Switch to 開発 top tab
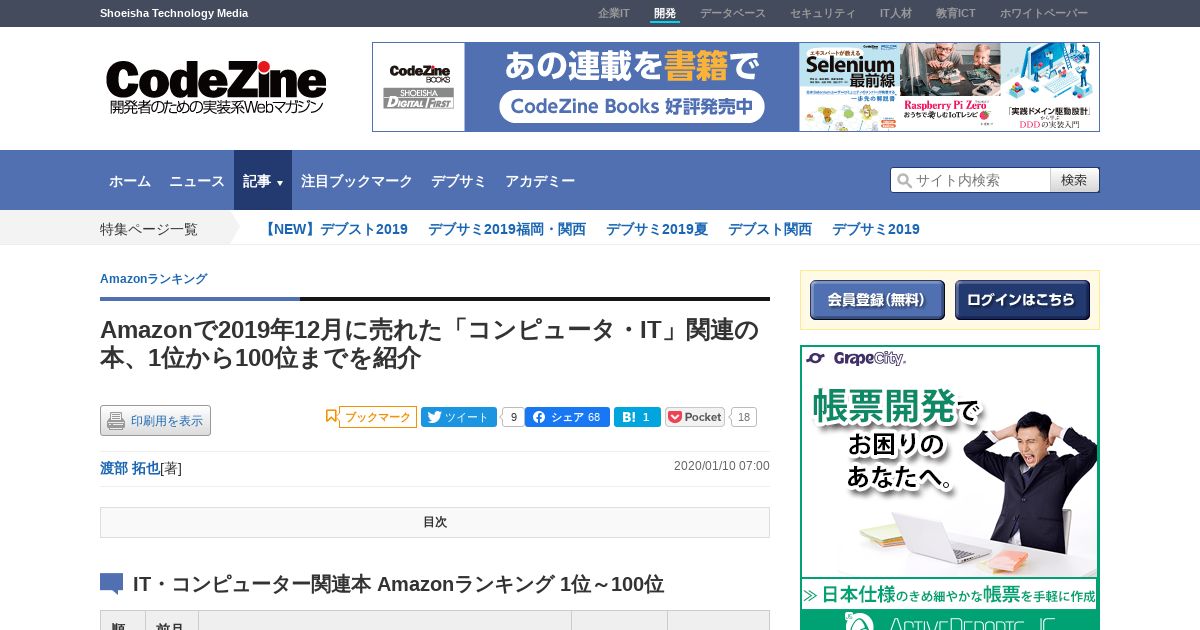 pyautogui.click(x=665, y=13)
